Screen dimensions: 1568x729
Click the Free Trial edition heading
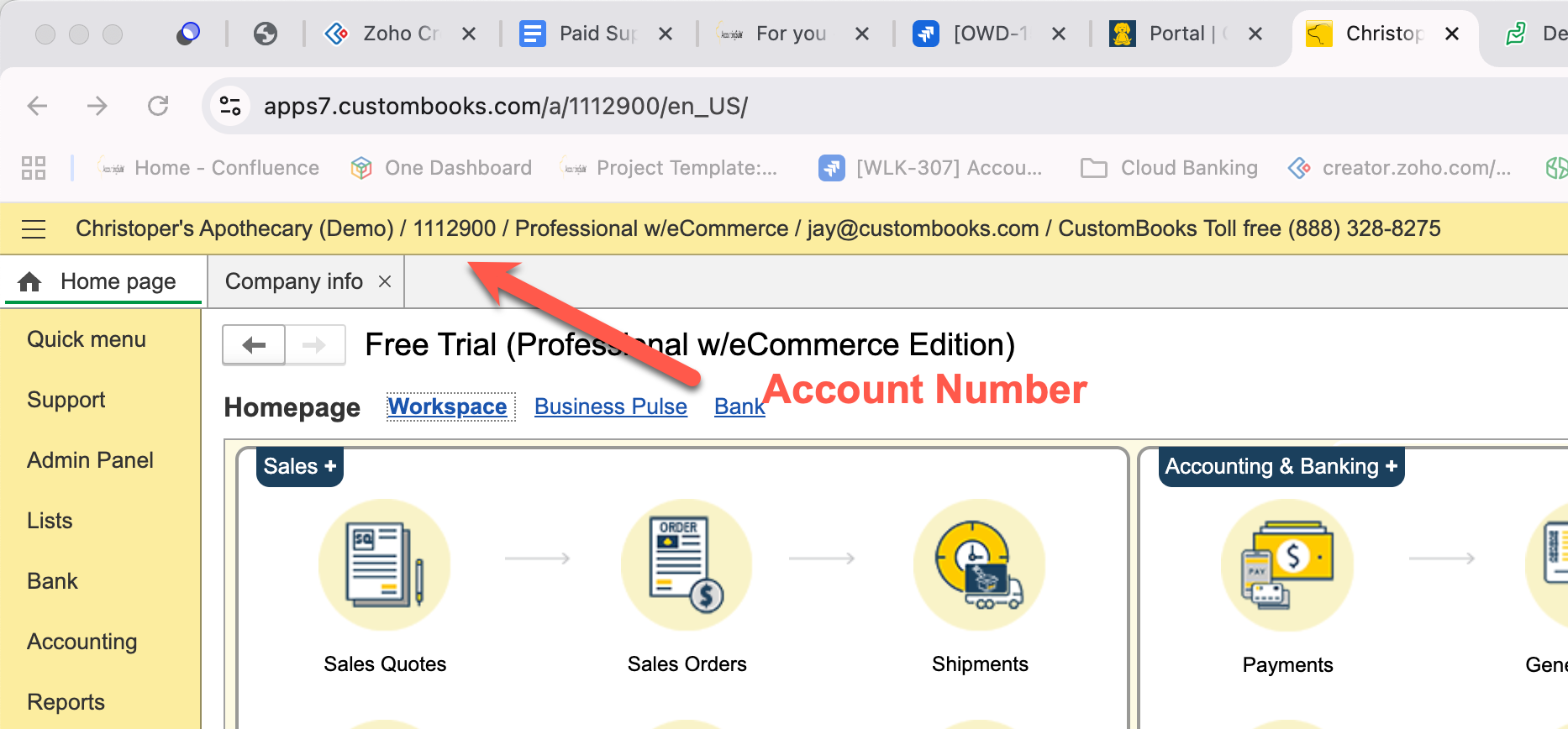tap(690, 344)
